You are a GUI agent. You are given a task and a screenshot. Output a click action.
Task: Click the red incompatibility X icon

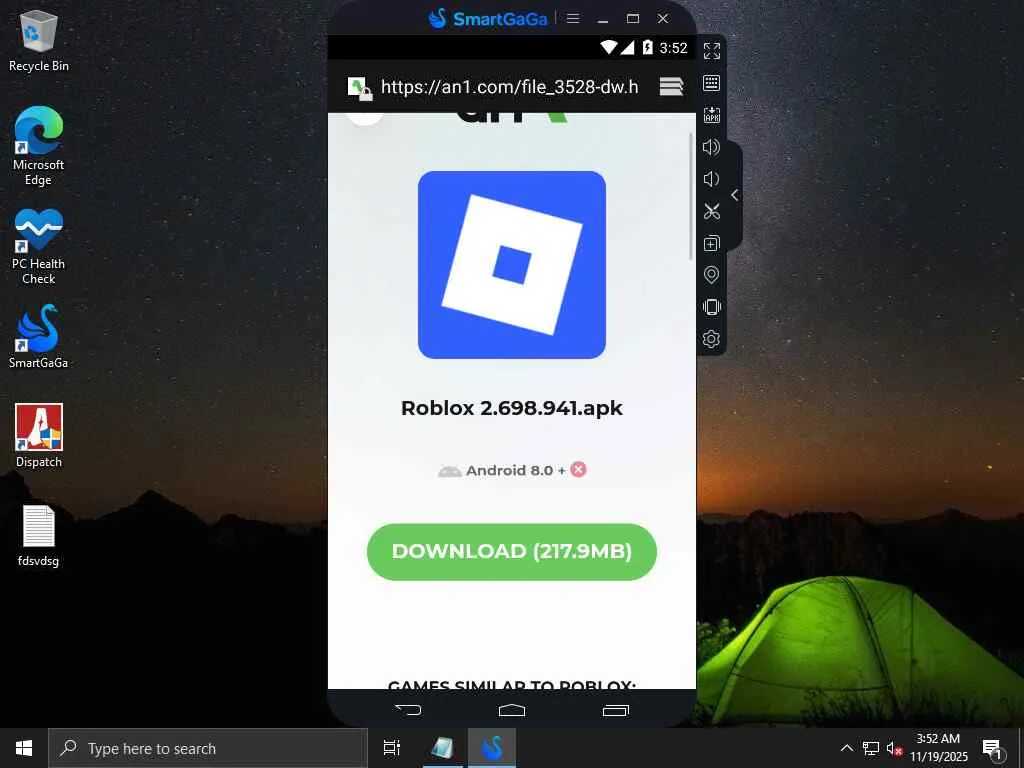579,470
